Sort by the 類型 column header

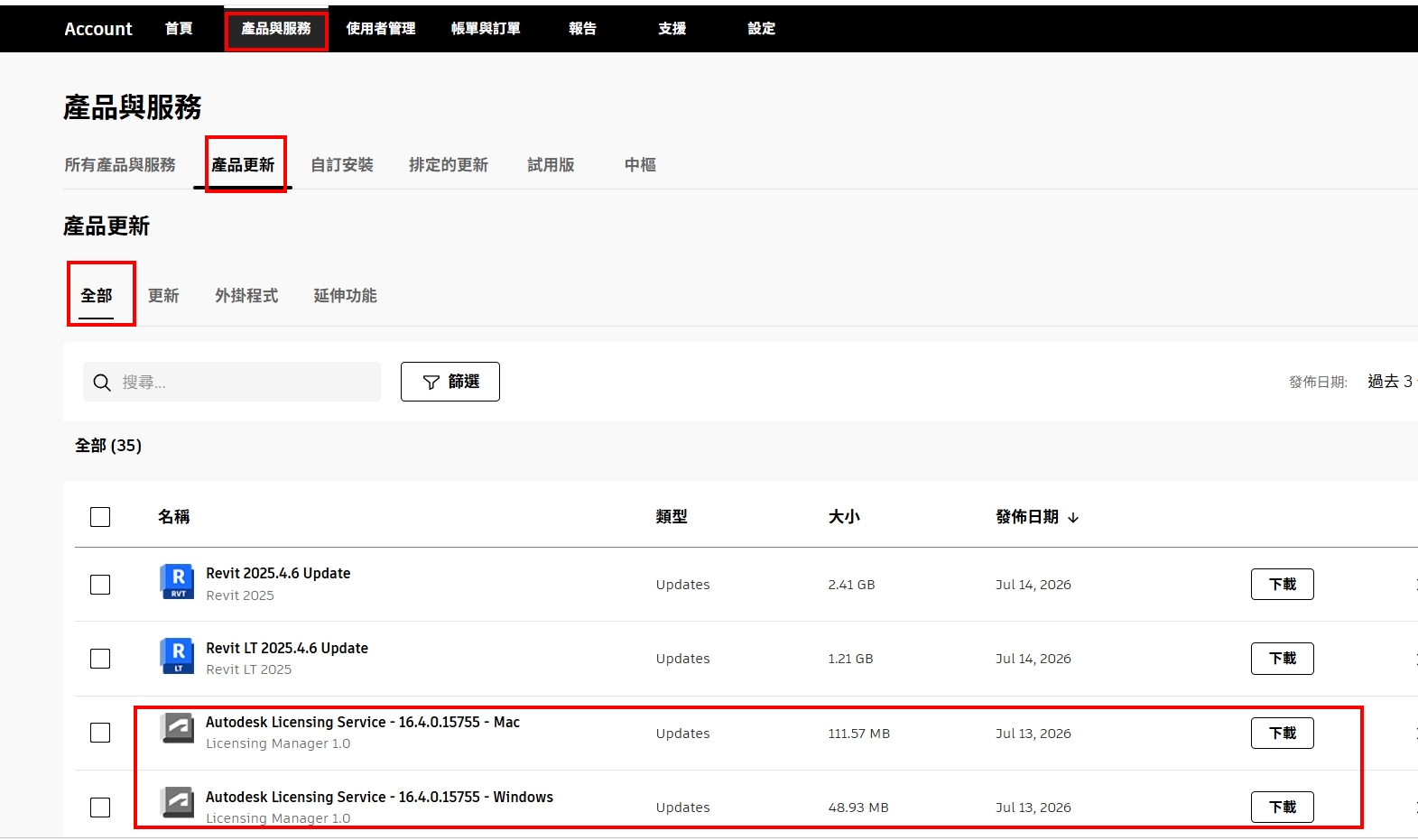tap(672, 517)
